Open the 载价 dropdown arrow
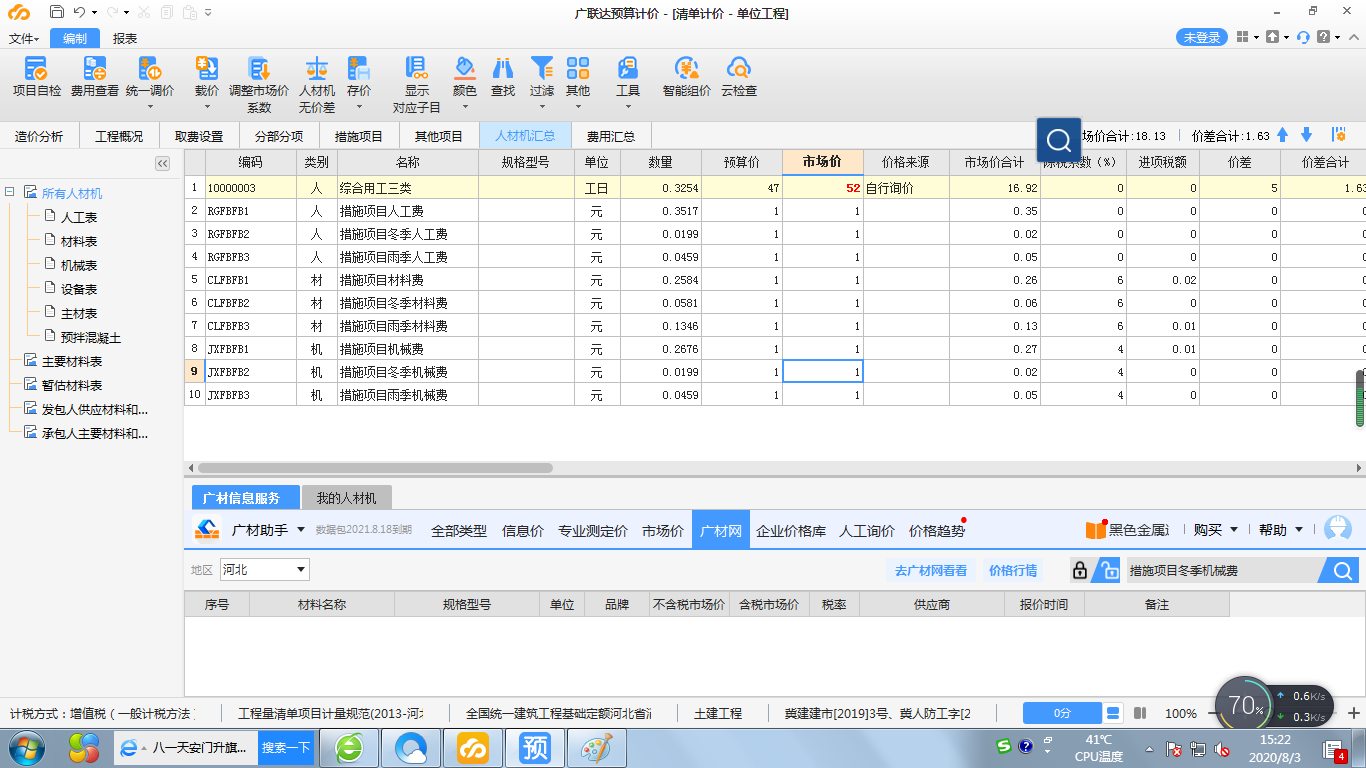This screenshot has height=768, width=1366. pyautogui.click(x=207, y=105)
